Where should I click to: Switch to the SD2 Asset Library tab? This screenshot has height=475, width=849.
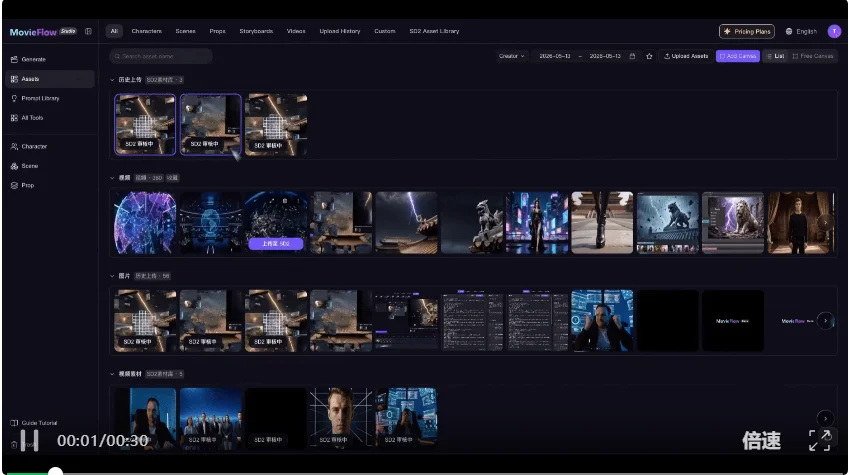click(434, 31)
